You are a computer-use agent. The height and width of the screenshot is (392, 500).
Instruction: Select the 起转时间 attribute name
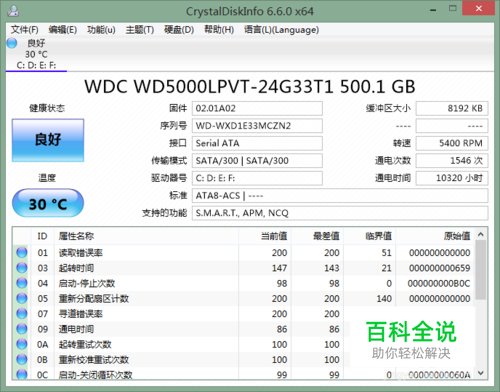click(76, 268)
